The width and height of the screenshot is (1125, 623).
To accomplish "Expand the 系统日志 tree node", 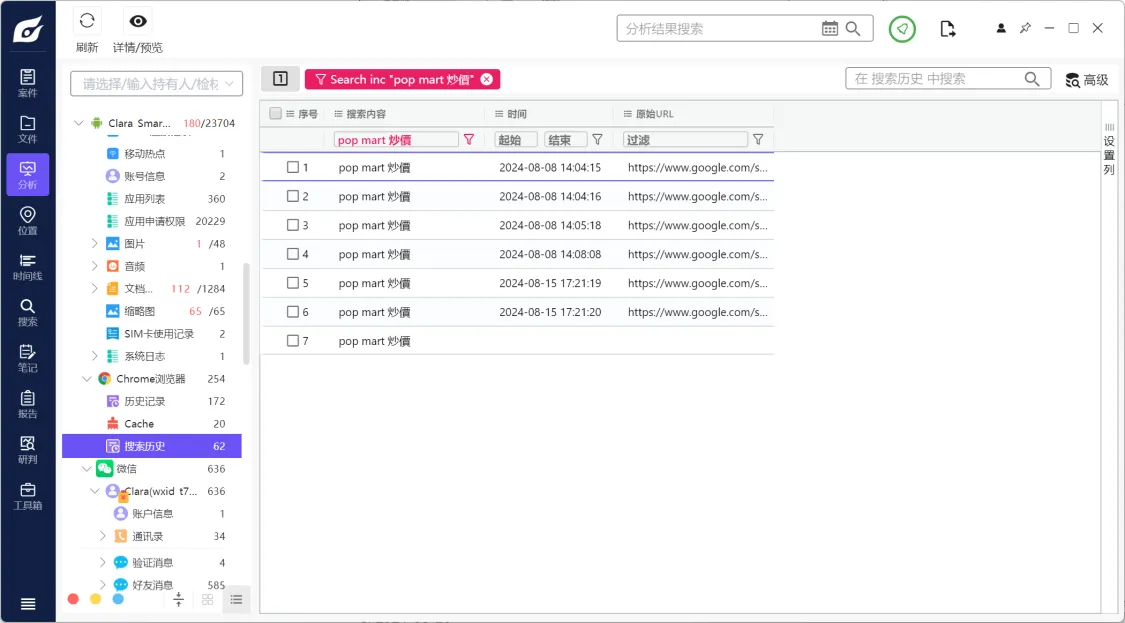I will pyautogui.click(x=95, y=356).
